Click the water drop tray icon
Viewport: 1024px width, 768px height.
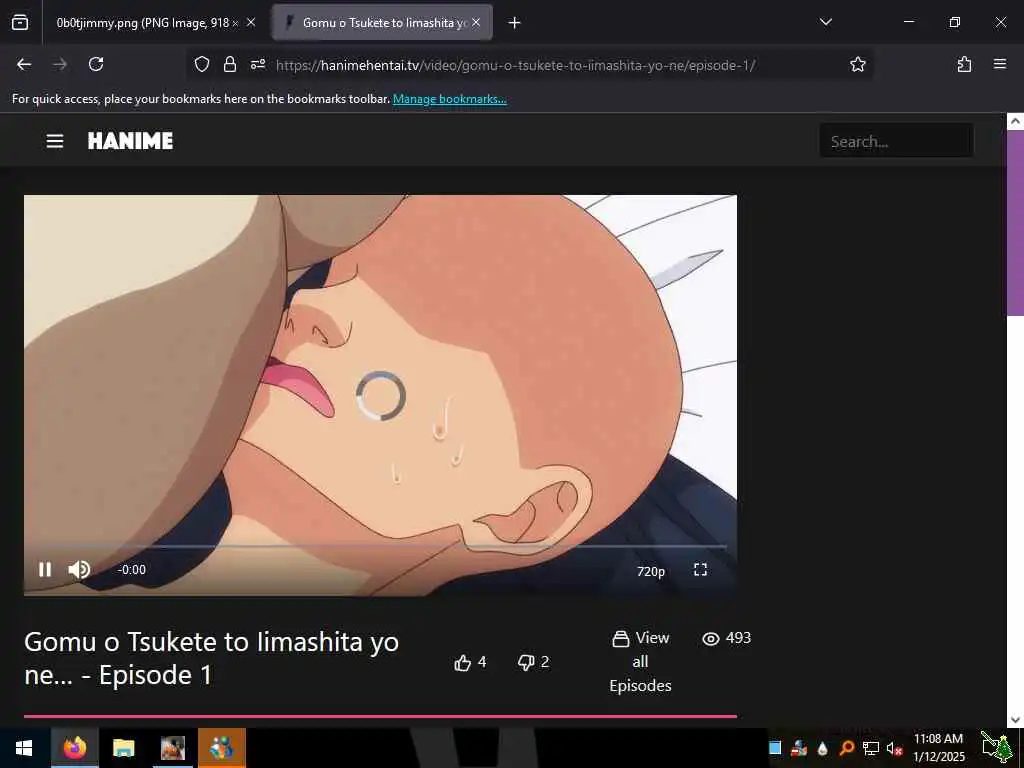(x=823, y=748)
